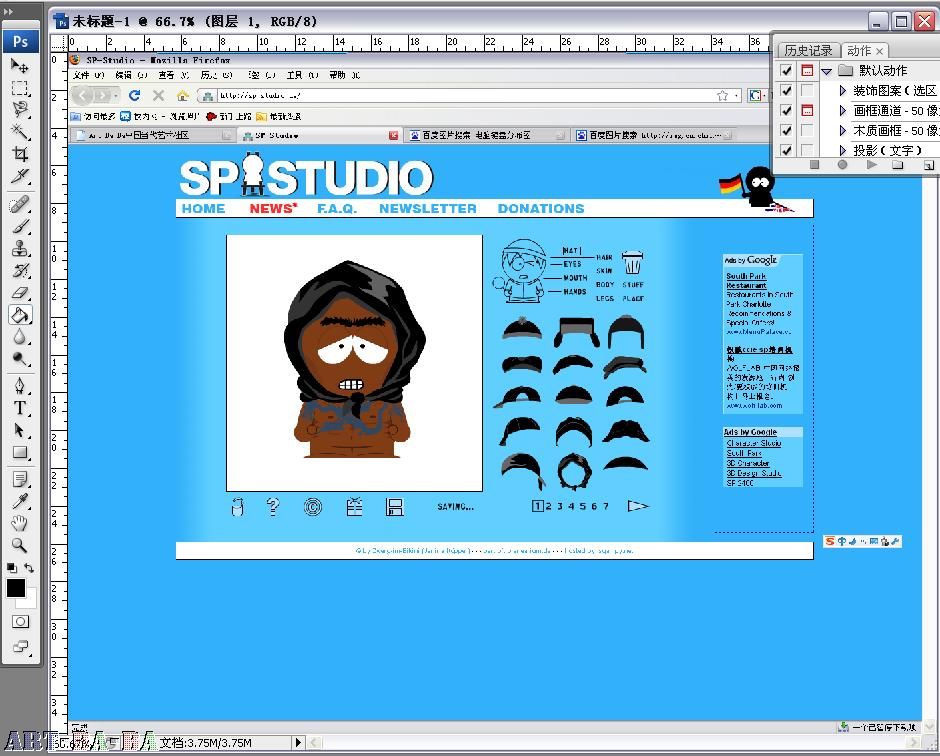Toggle the 默认动作 set checkbox

coord(786,71)
